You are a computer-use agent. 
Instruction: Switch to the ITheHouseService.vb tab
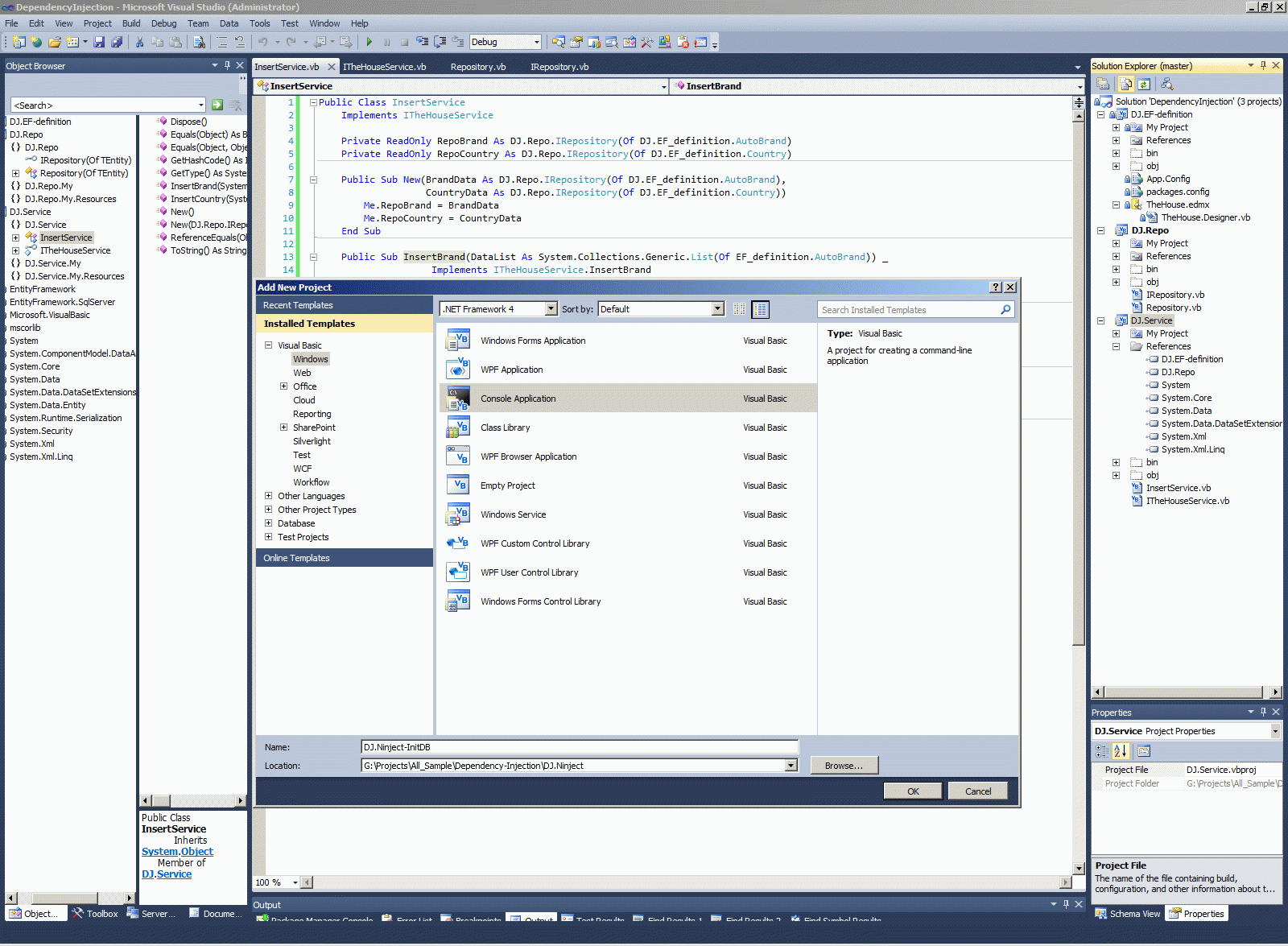(385, 67)
